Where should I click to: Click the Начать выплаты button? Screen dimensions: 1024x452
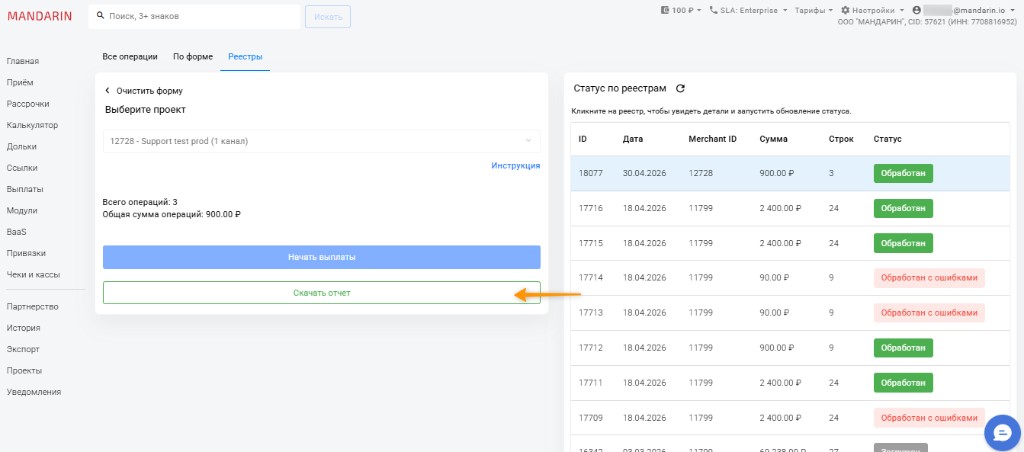(322, 257)
